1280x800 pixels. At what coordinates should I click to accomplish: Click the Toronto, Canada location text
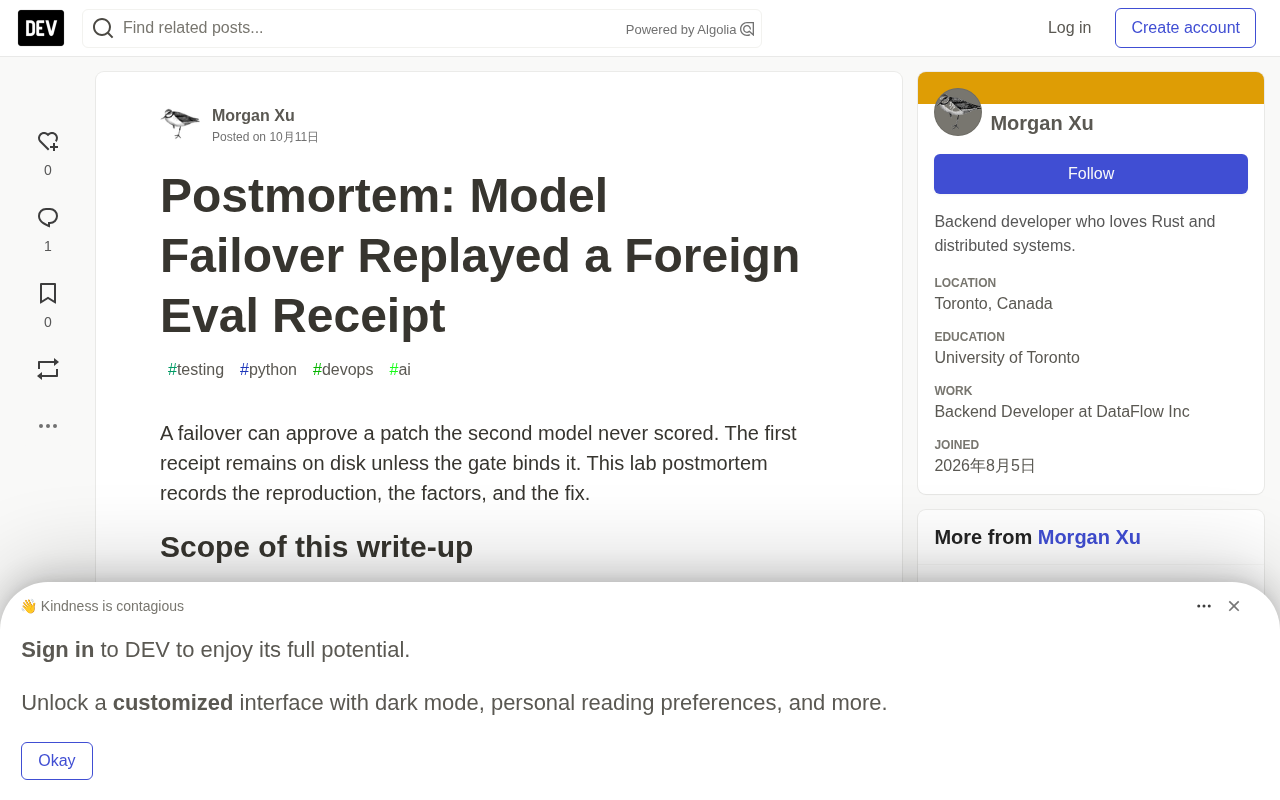(x=993, y=304)
